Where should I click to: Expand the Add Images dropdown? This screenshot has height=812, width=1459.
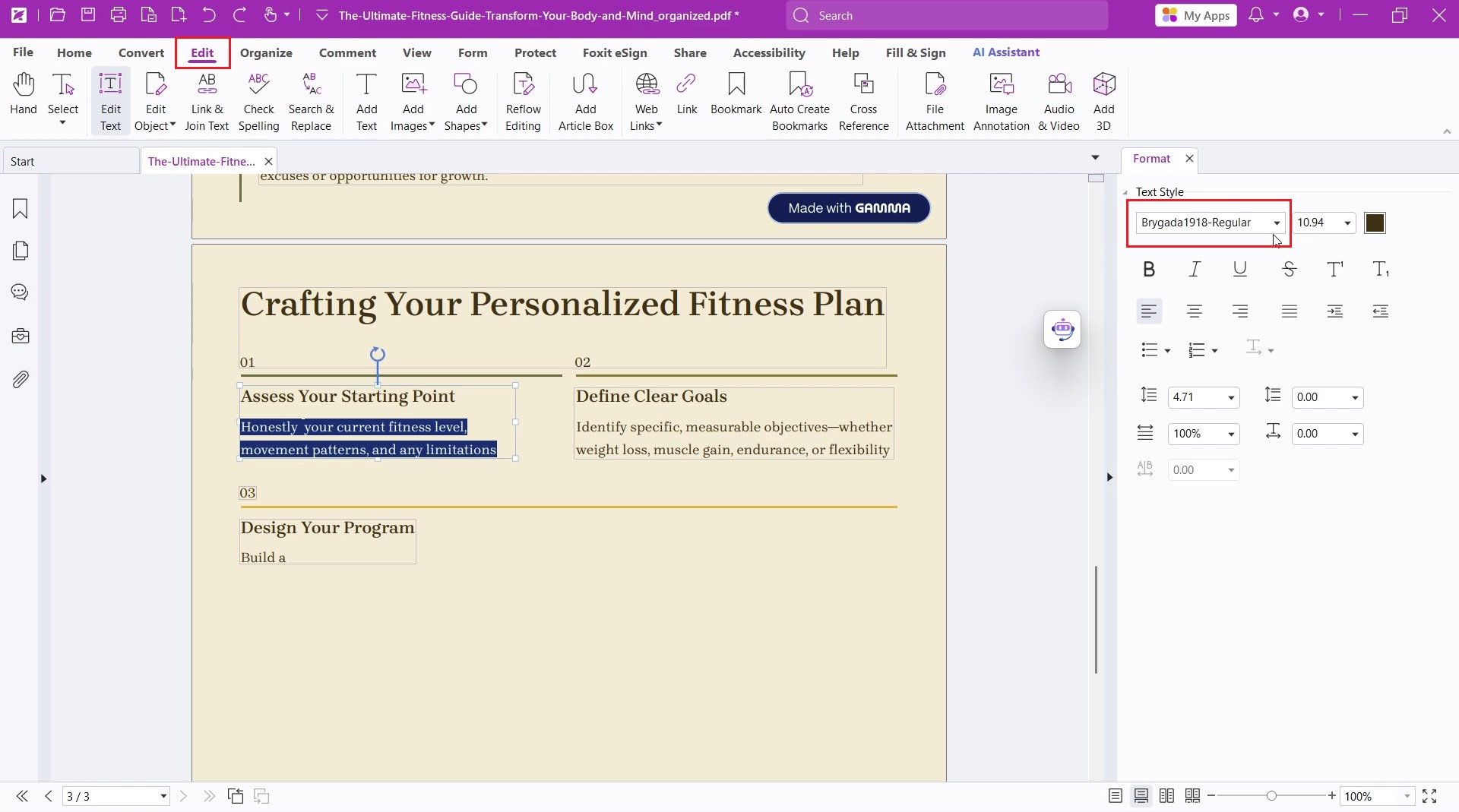click(432, 125)
